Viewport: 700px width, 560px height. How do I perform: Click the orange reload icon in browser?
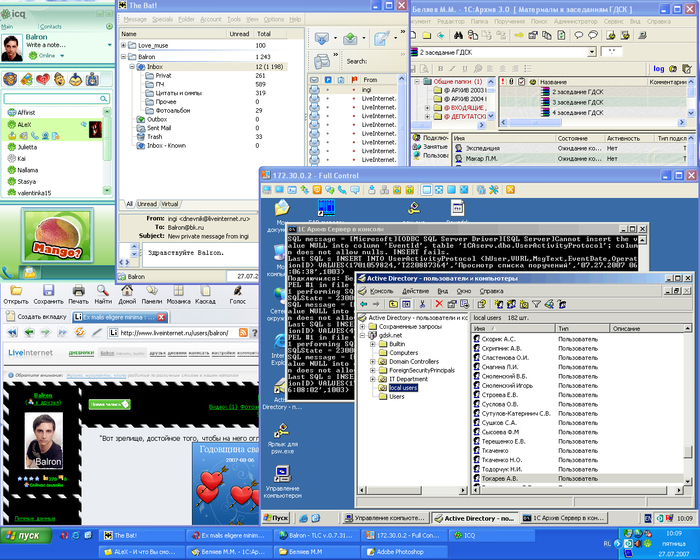[79, 332]
